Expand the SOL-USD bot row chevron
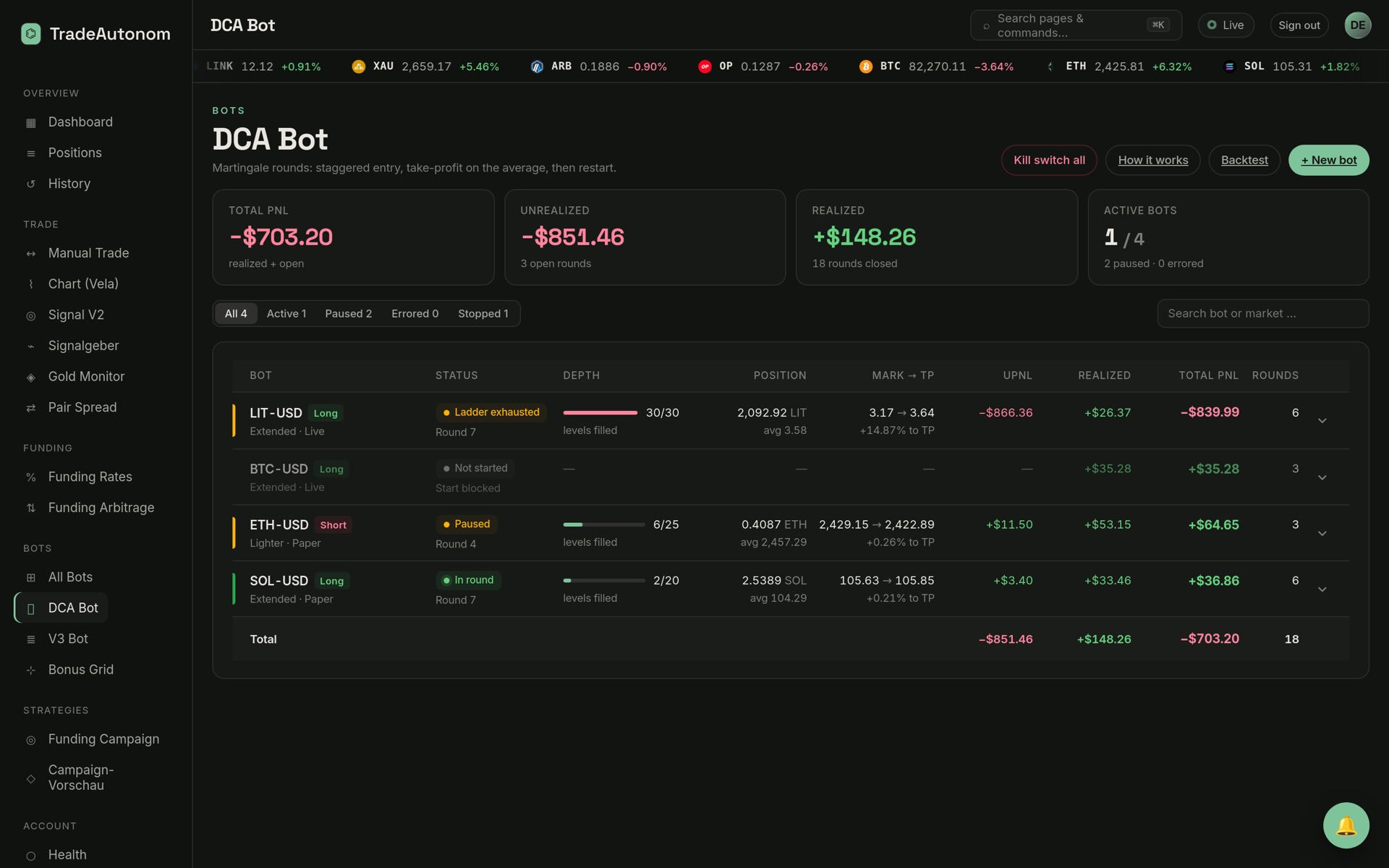Screen dimensions: 1389x868 (1322, 590)
